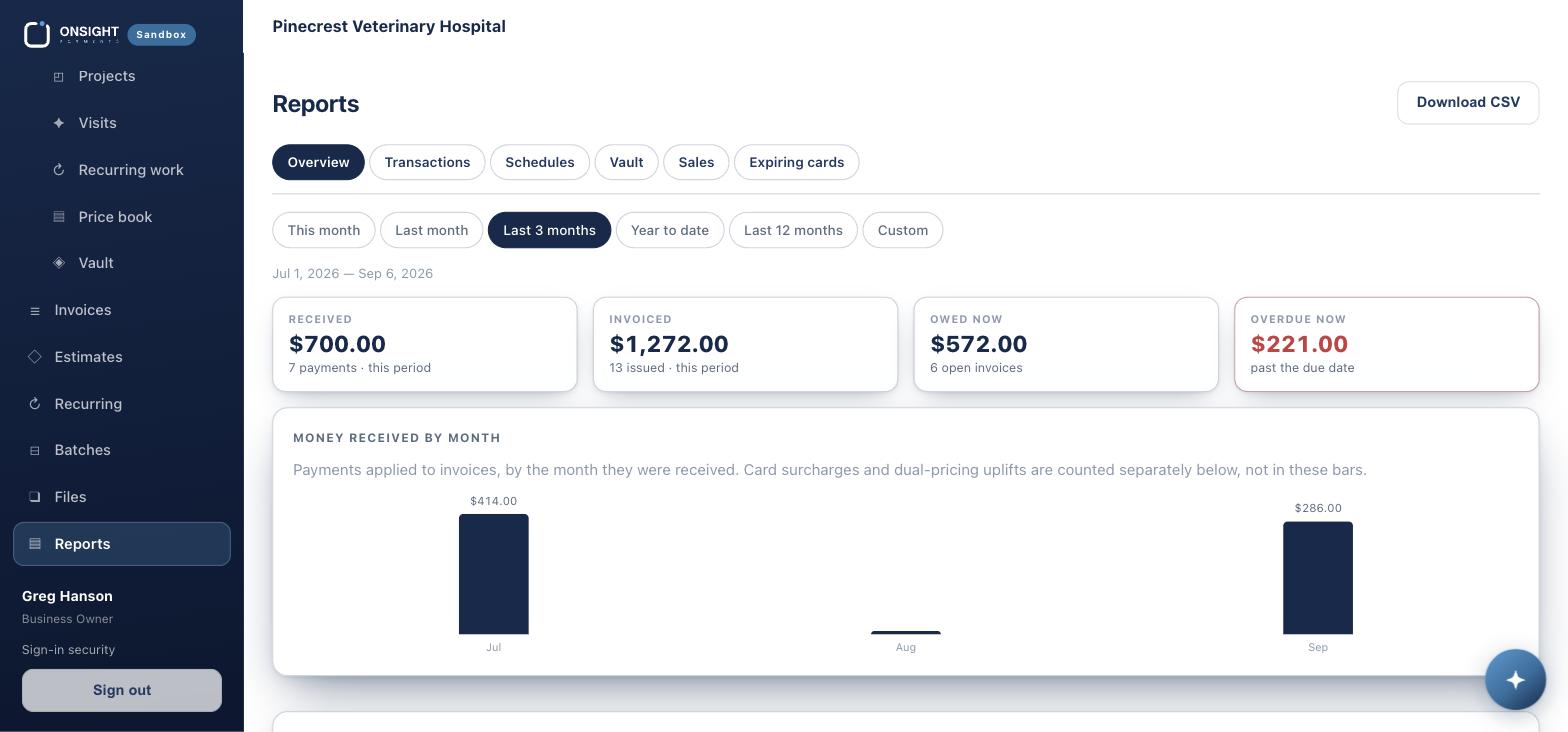Open the Sign-in security link

[x=68, y=650]
